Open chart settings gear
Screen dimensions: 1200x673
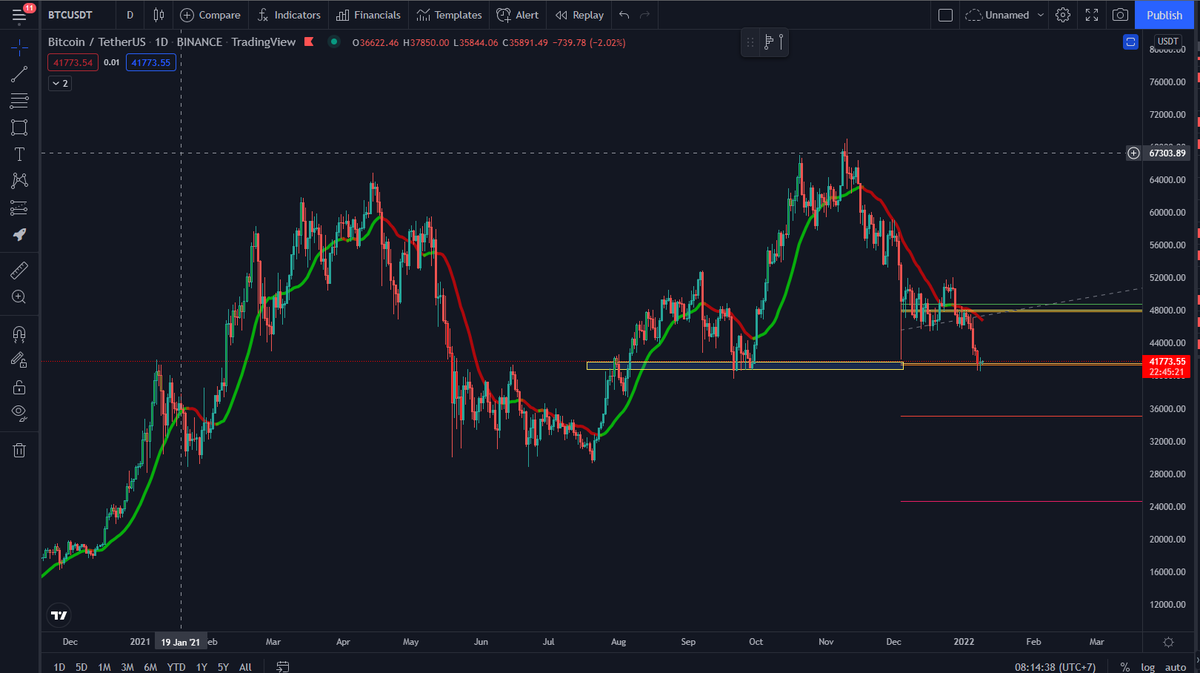1063,15
